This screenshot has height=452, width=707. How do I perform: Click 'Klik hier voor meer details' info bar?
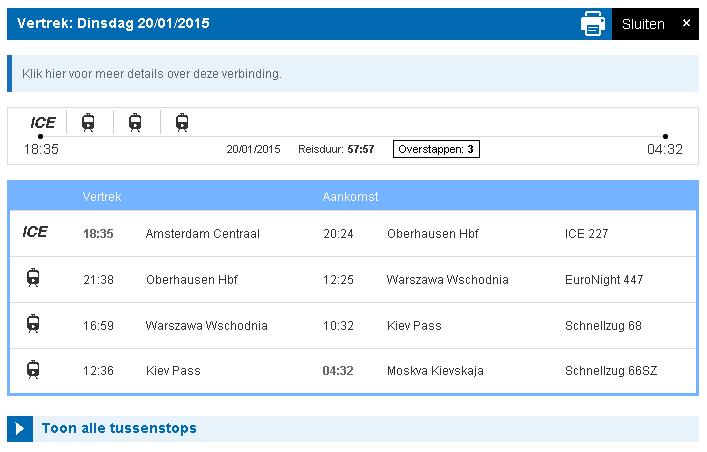point(152,74)
